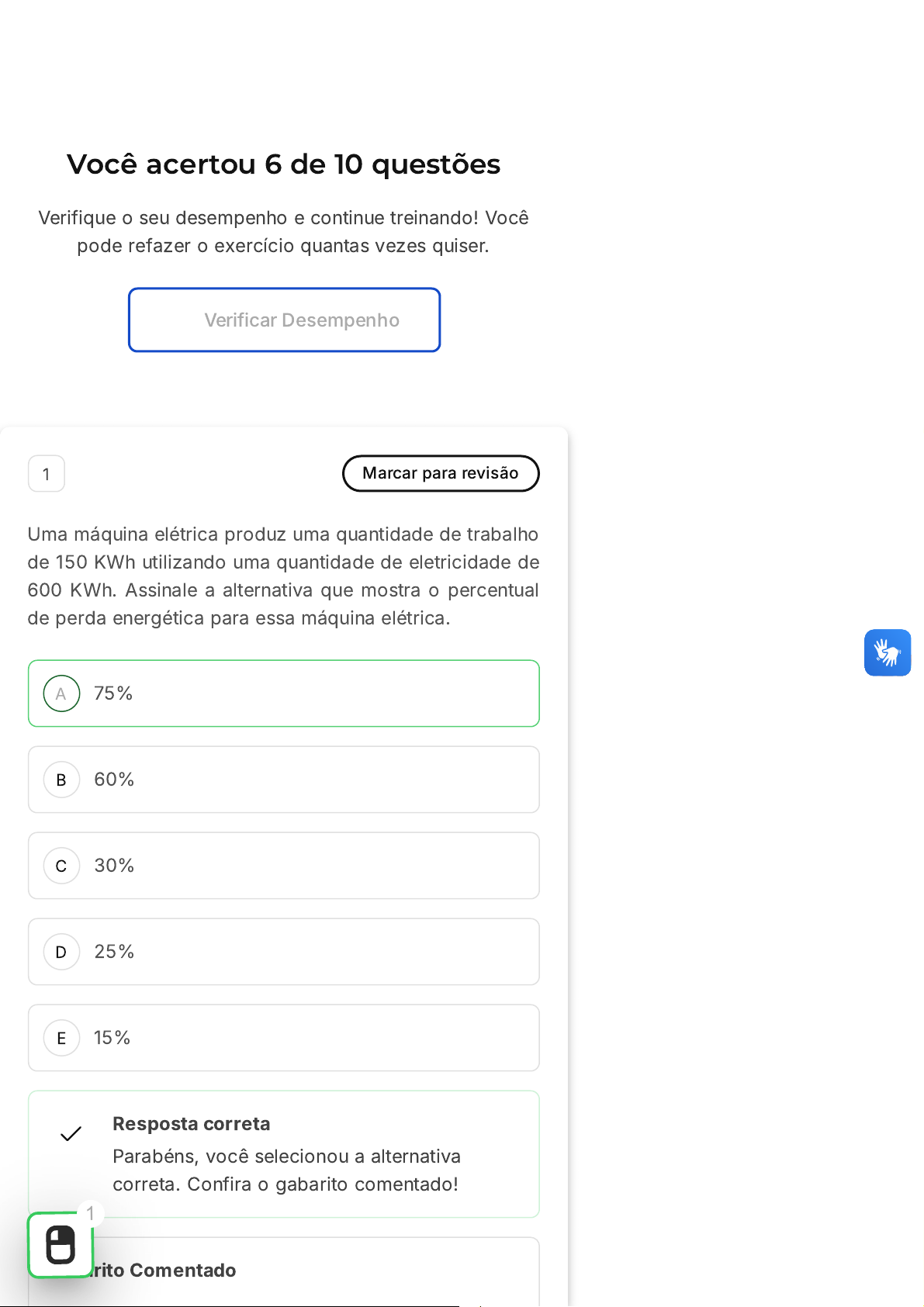This screenshot has width=924, height=1307.
Task: Click the question number 1 badge
Action: click(47, 474)
